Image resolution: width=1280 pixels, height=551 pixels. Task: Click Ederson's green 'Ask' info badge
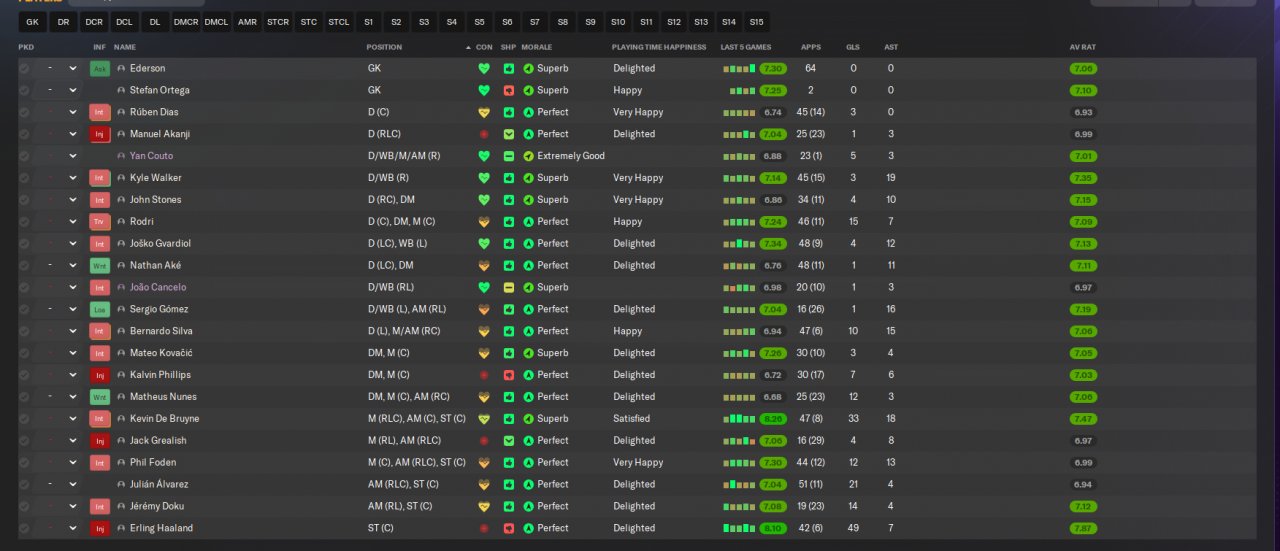click(x=100, y=69)
